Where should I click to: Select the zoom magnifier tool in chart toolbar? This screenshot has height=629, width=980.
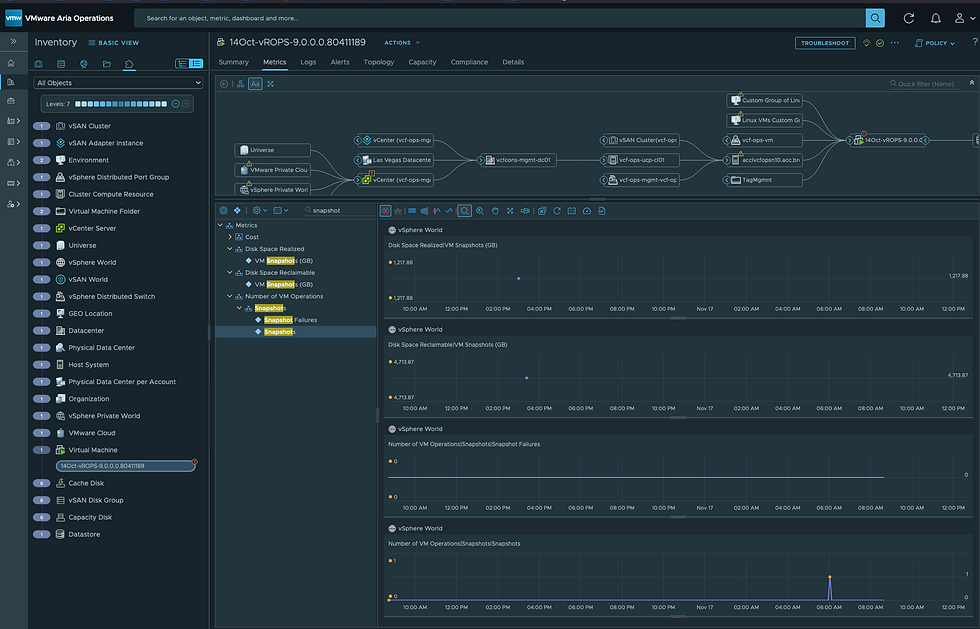pos(463,210)
